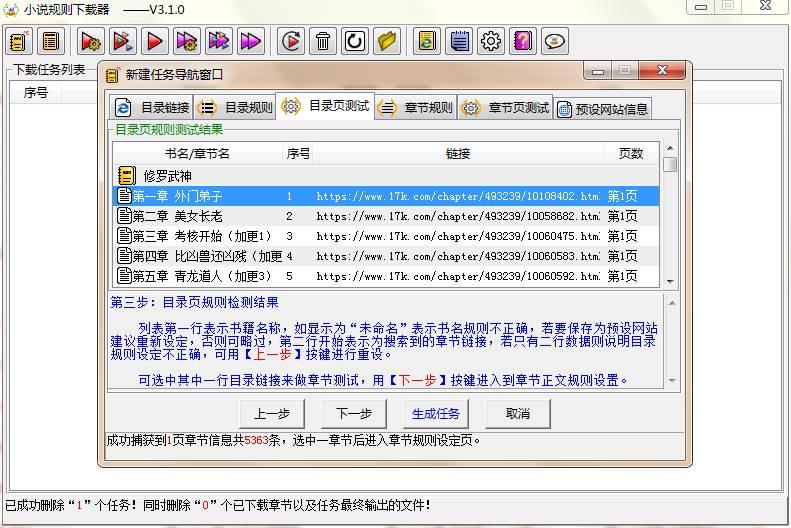The width and height of the screenshot is (791, 528).
Task: Click the first new task book icon
Action: [19, 41]
